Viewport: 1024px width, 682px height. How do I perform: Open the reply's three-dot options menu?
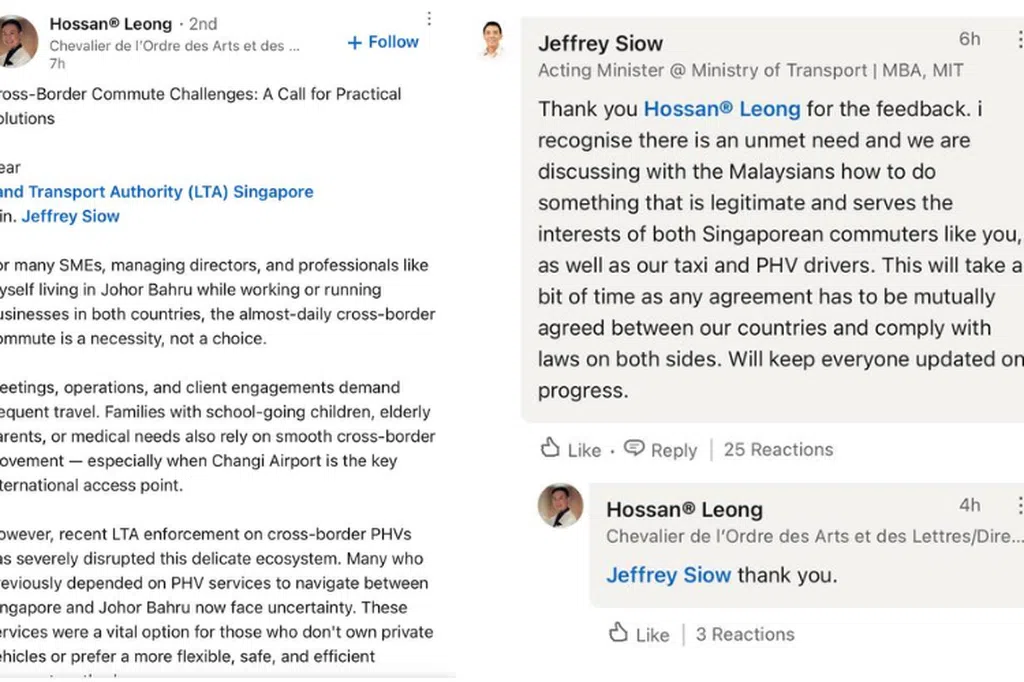point(1019,505)
